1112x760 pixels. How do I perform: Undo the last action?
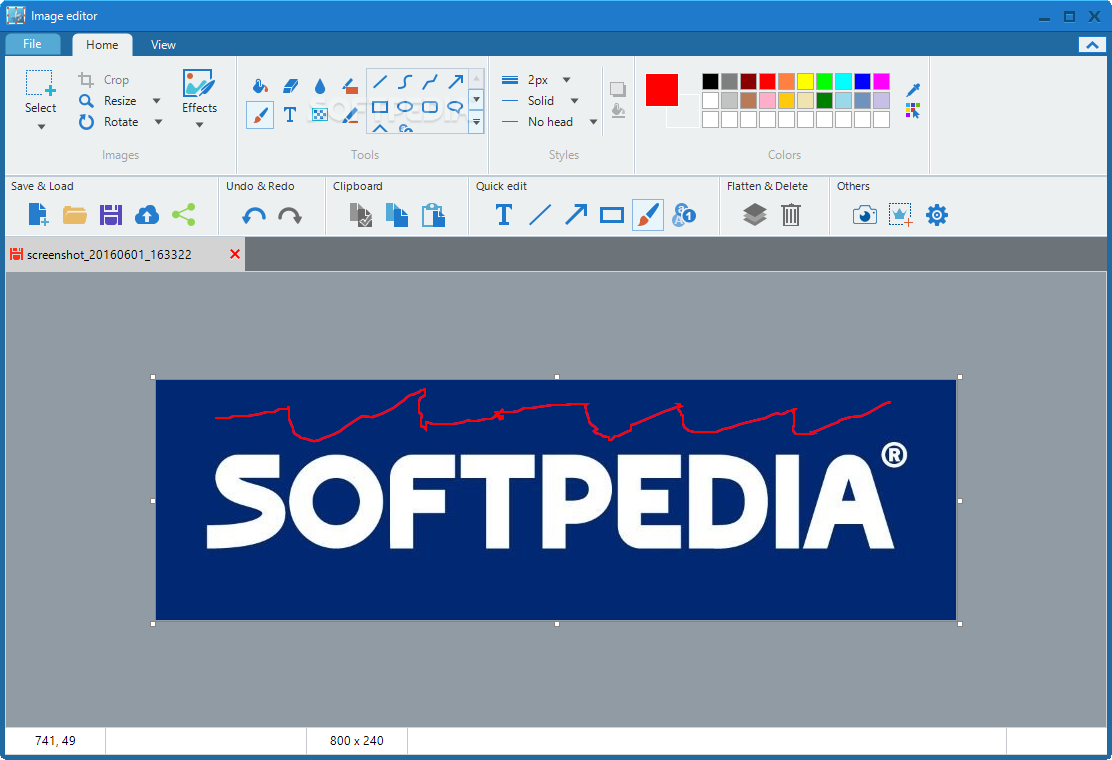(x=254, y=216)
